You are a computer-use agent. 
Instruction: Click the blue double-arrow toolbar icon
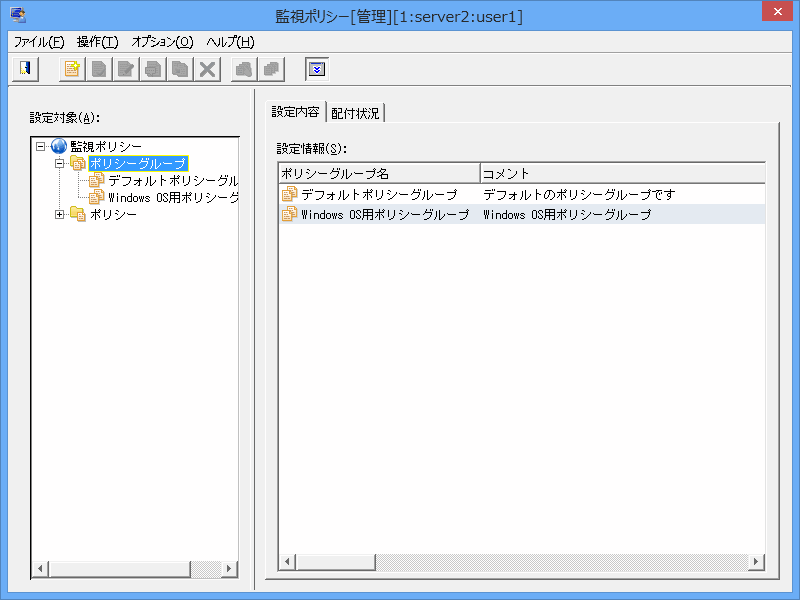316,69
